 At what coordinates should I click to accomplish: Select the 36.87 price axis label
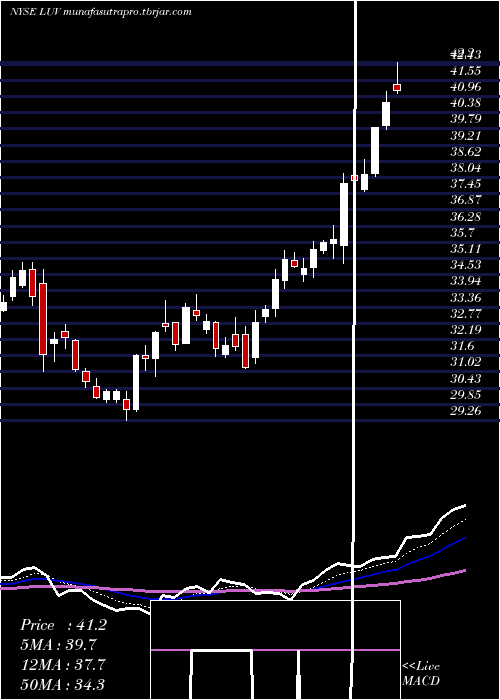[466, 200]
